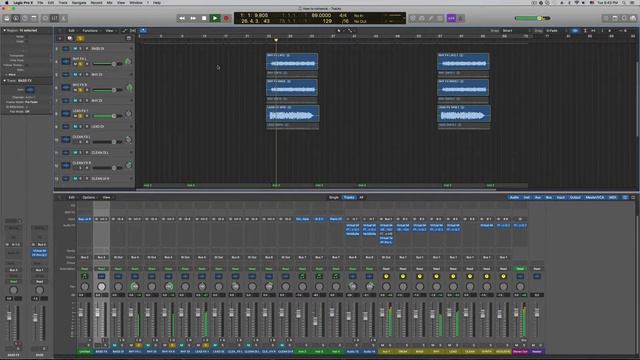640x360 pixels.
Task: Toggle Solo on RHY FX L mixer strip
Action: pyautogui.click(x=138, y=345)
